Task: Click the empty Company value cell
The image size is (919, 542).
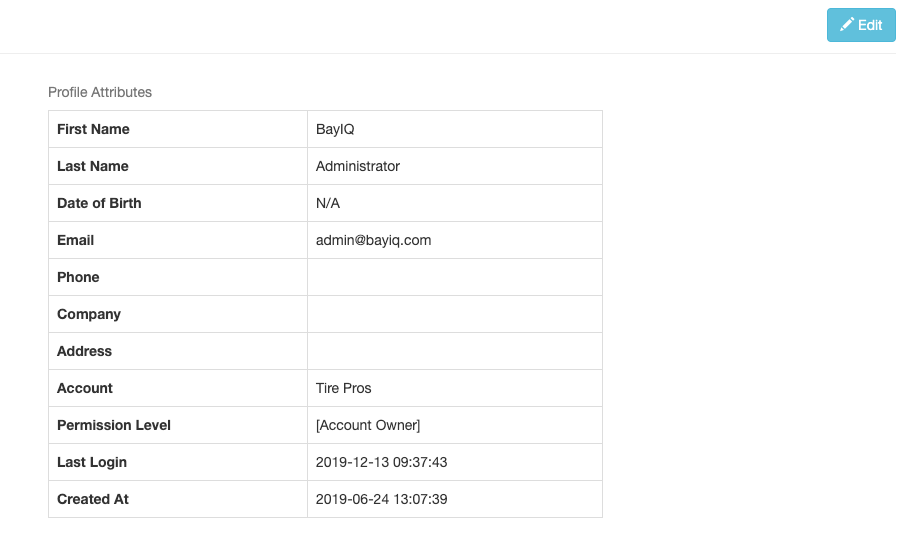Action: (x=454, y=314)
